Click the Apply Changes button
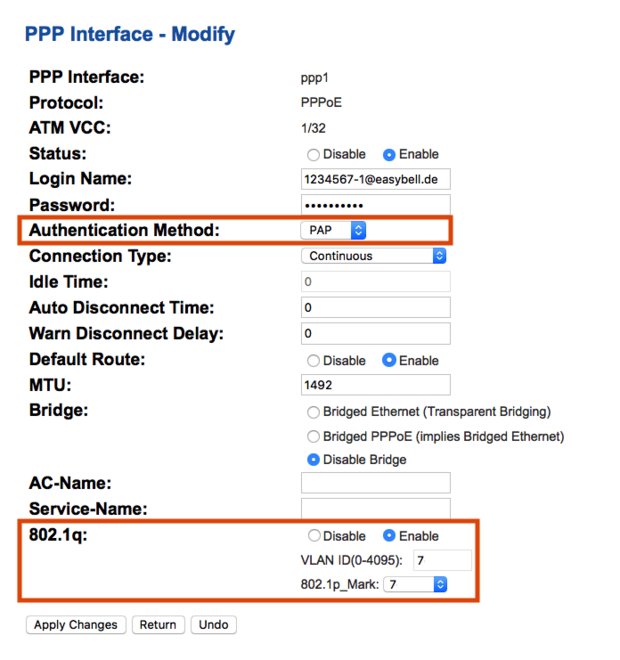This screenshot has height=660, width=620. 76,625
